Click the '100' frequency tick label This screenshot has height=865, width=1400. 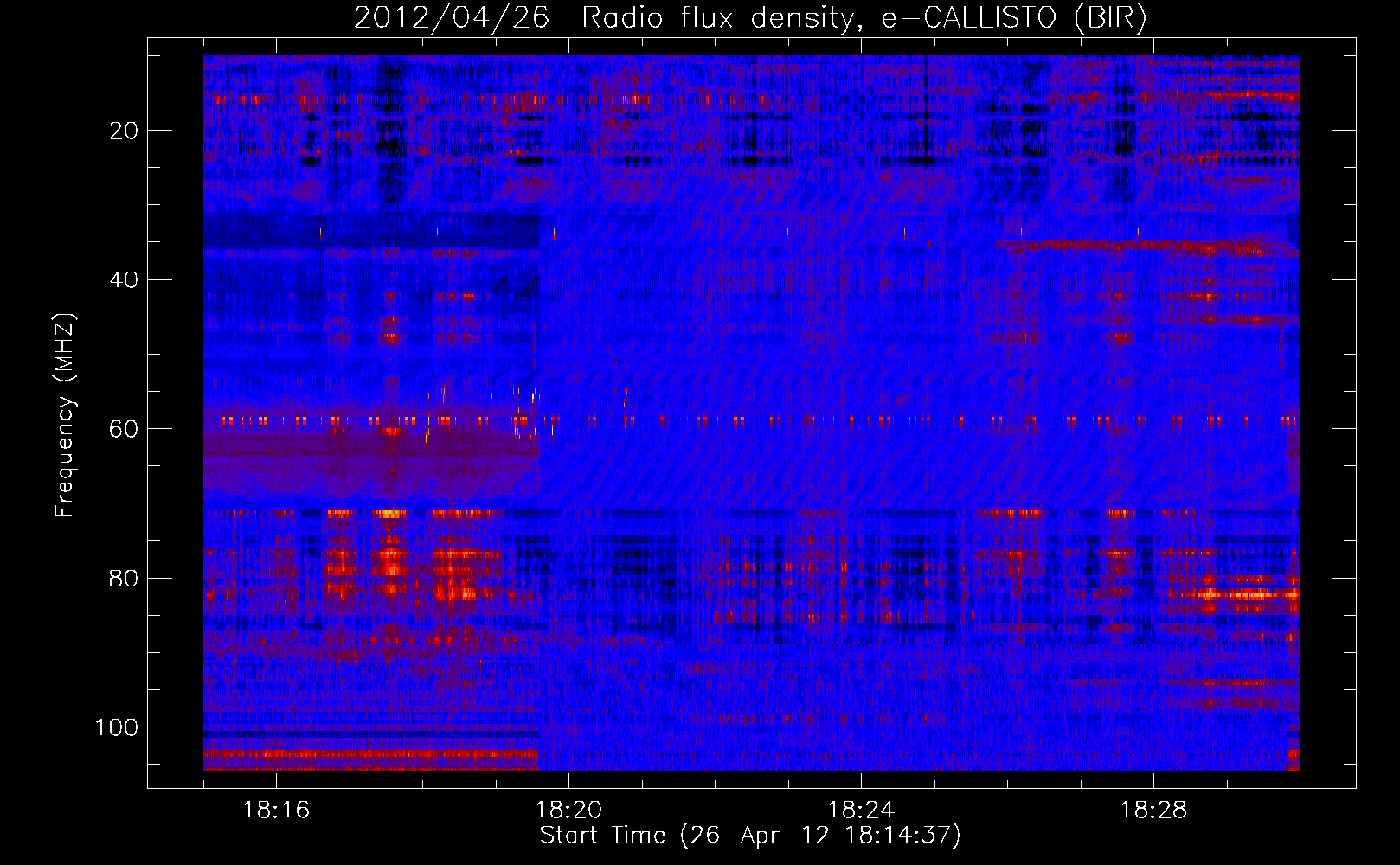(x=116, y=727)
